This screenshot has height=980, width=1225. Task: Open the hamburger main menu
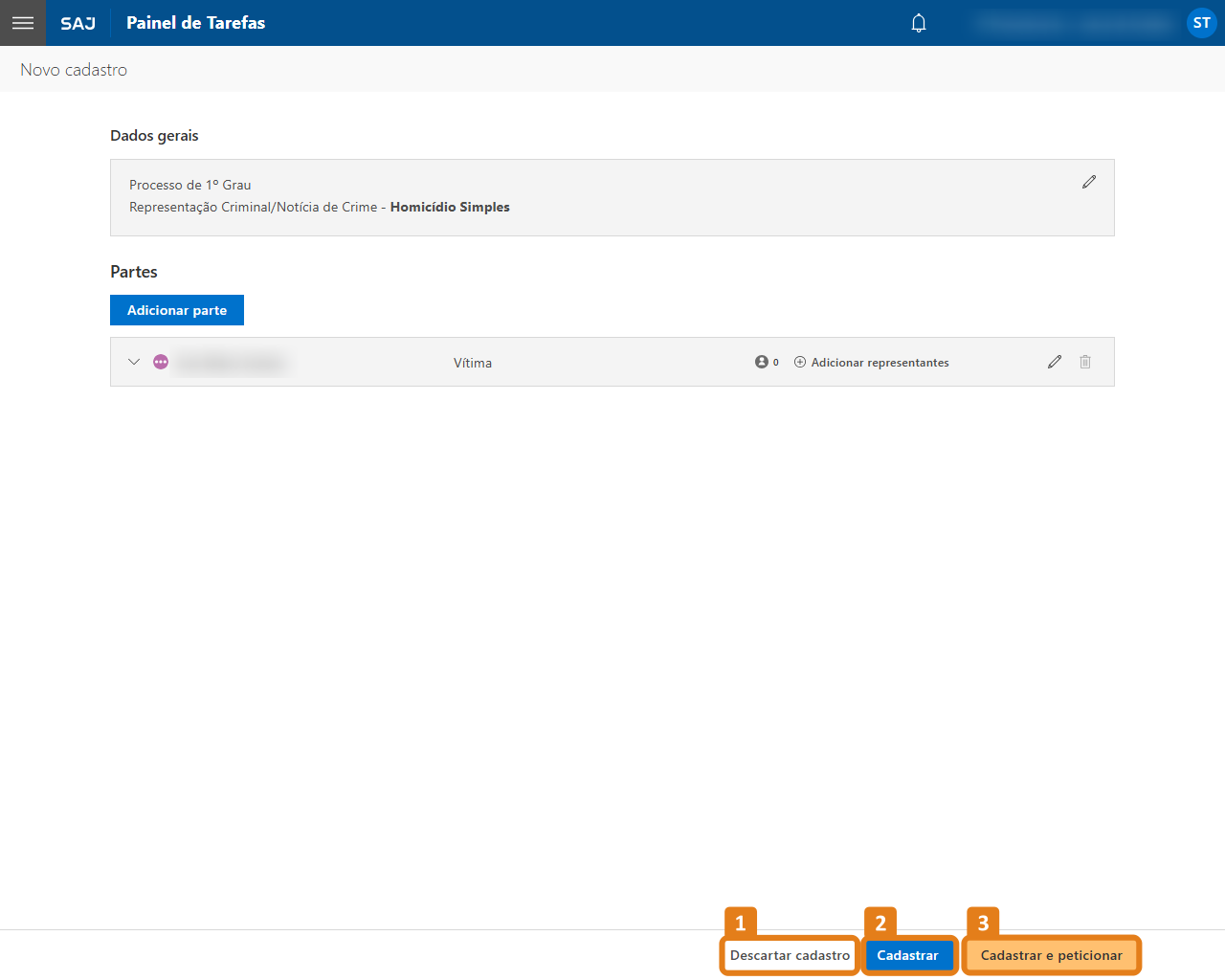(x=23, y=23)
